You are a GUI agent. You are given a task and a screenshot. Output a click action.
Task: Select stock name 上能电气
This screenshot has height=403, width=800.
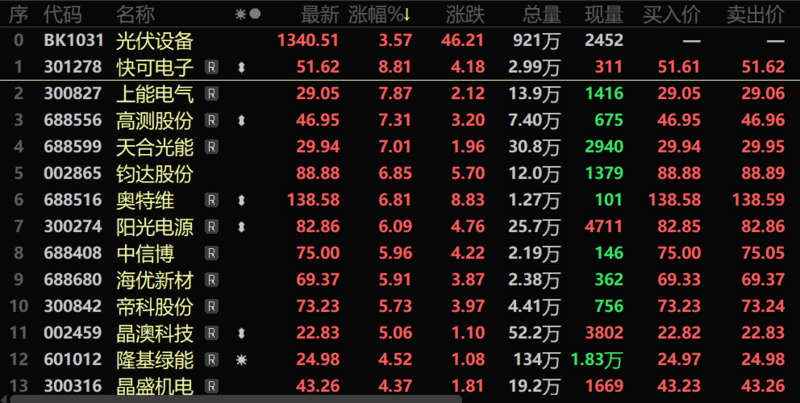[x=155, y=93]
